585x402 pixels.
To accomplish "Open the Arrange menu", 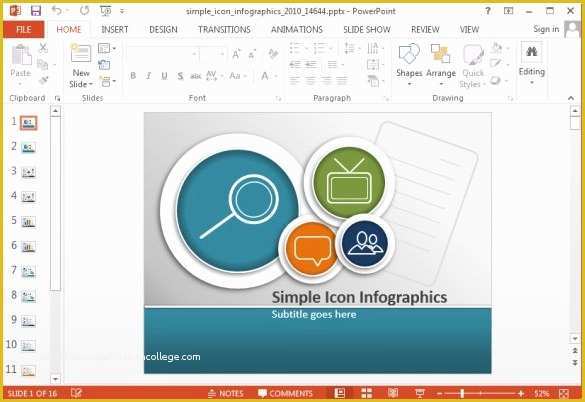I will tap(441, 65).
